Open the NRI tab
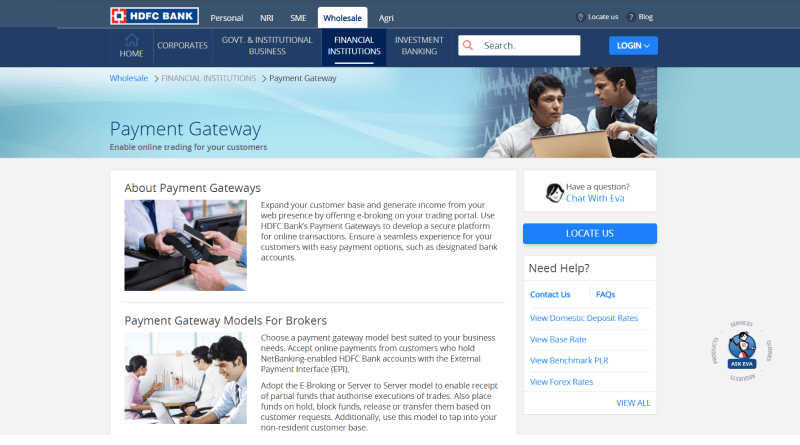Image resolution: width=800 pixels, height=445 pixels. click(x=267, y=18)
